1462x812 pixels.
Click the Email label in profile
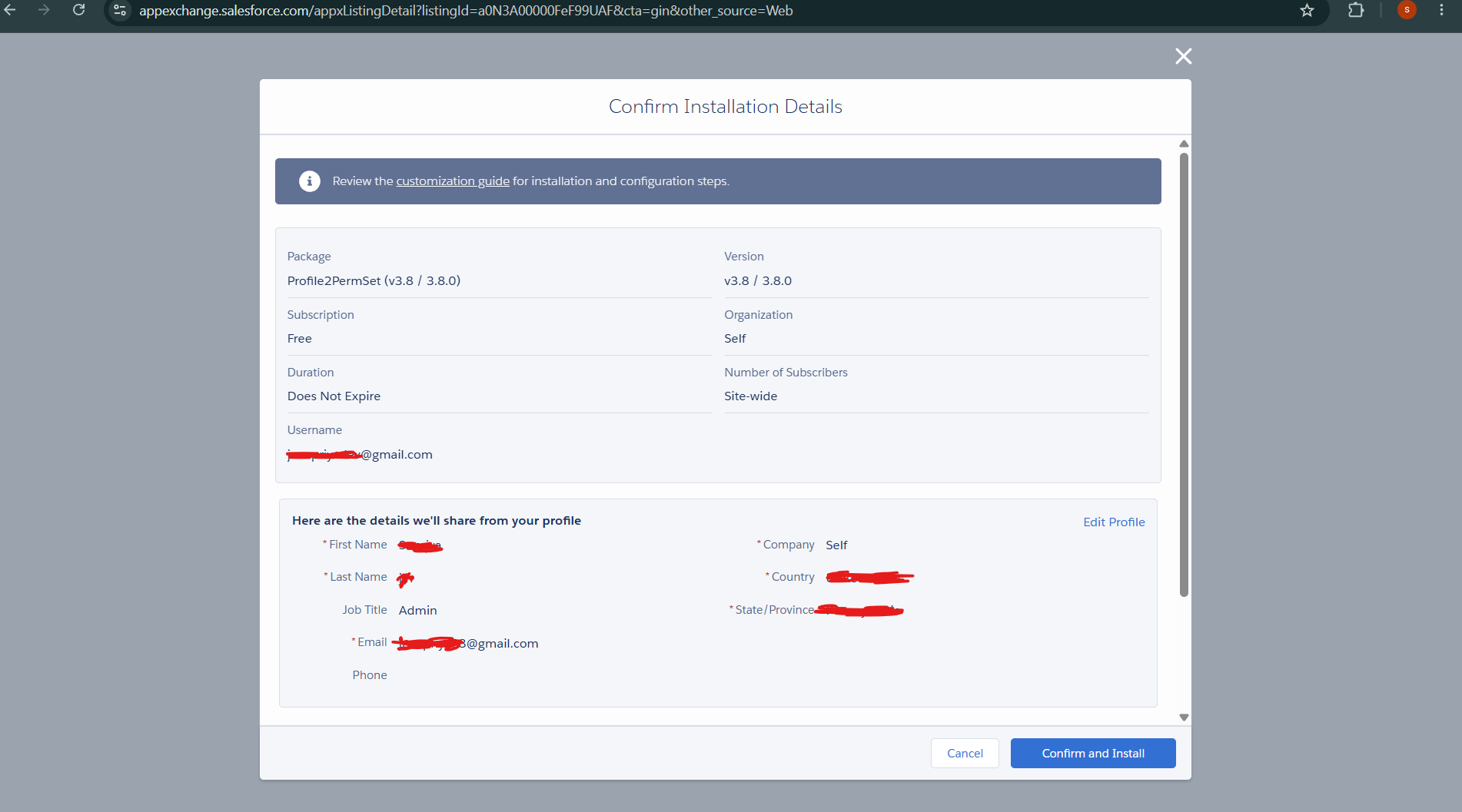tap(372, 642)
